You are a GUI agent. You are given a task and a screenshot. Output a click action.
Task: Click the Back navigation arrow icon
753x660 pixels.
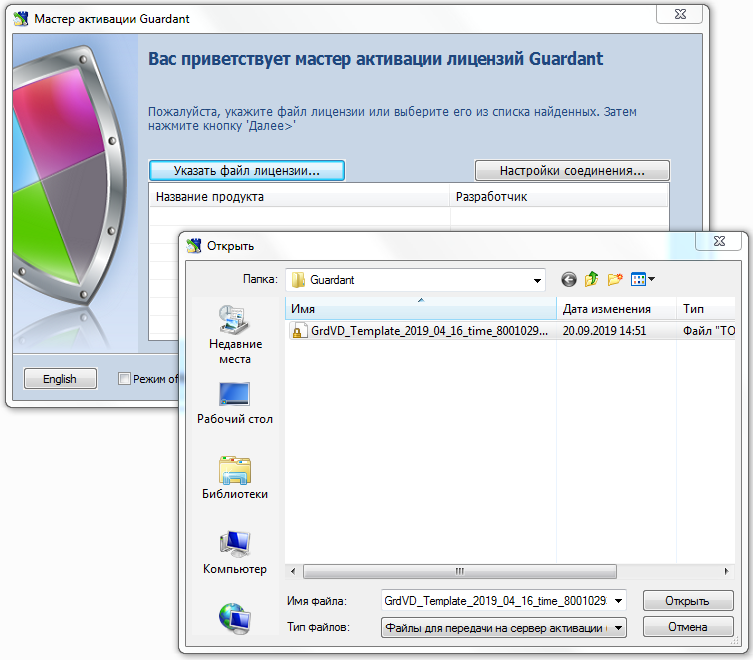click(x=569, y=280)
